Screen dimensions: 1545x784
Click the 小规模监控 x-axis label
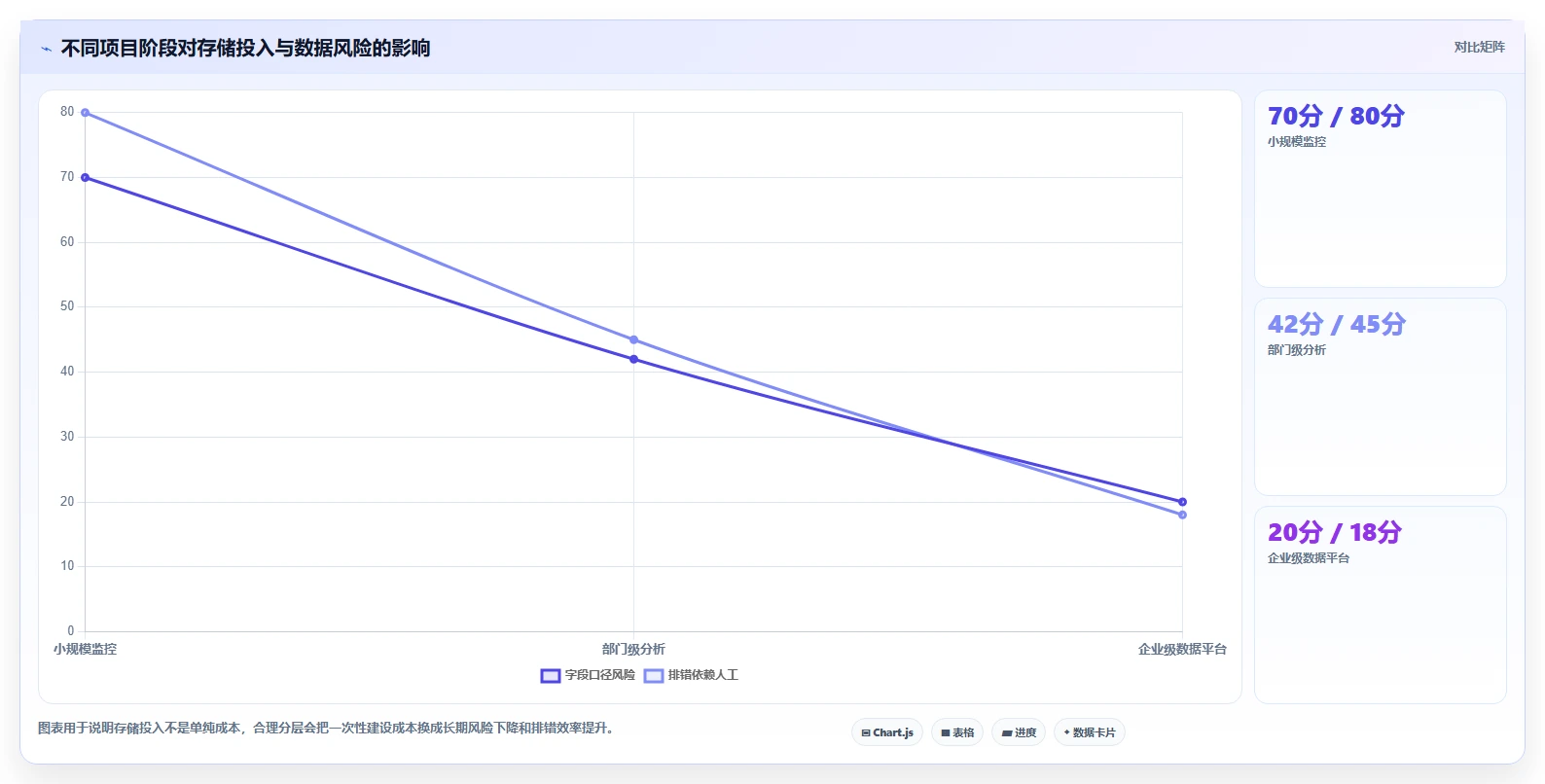[85, 649]
